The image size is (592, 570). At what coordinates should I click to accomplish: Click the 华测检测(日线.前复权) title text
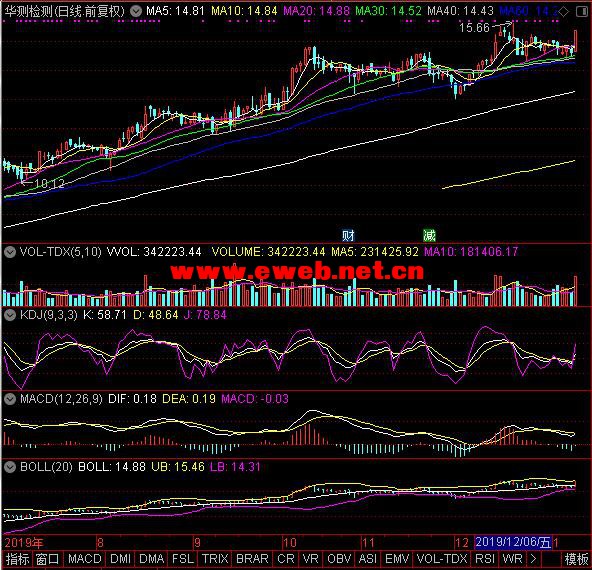65,11
